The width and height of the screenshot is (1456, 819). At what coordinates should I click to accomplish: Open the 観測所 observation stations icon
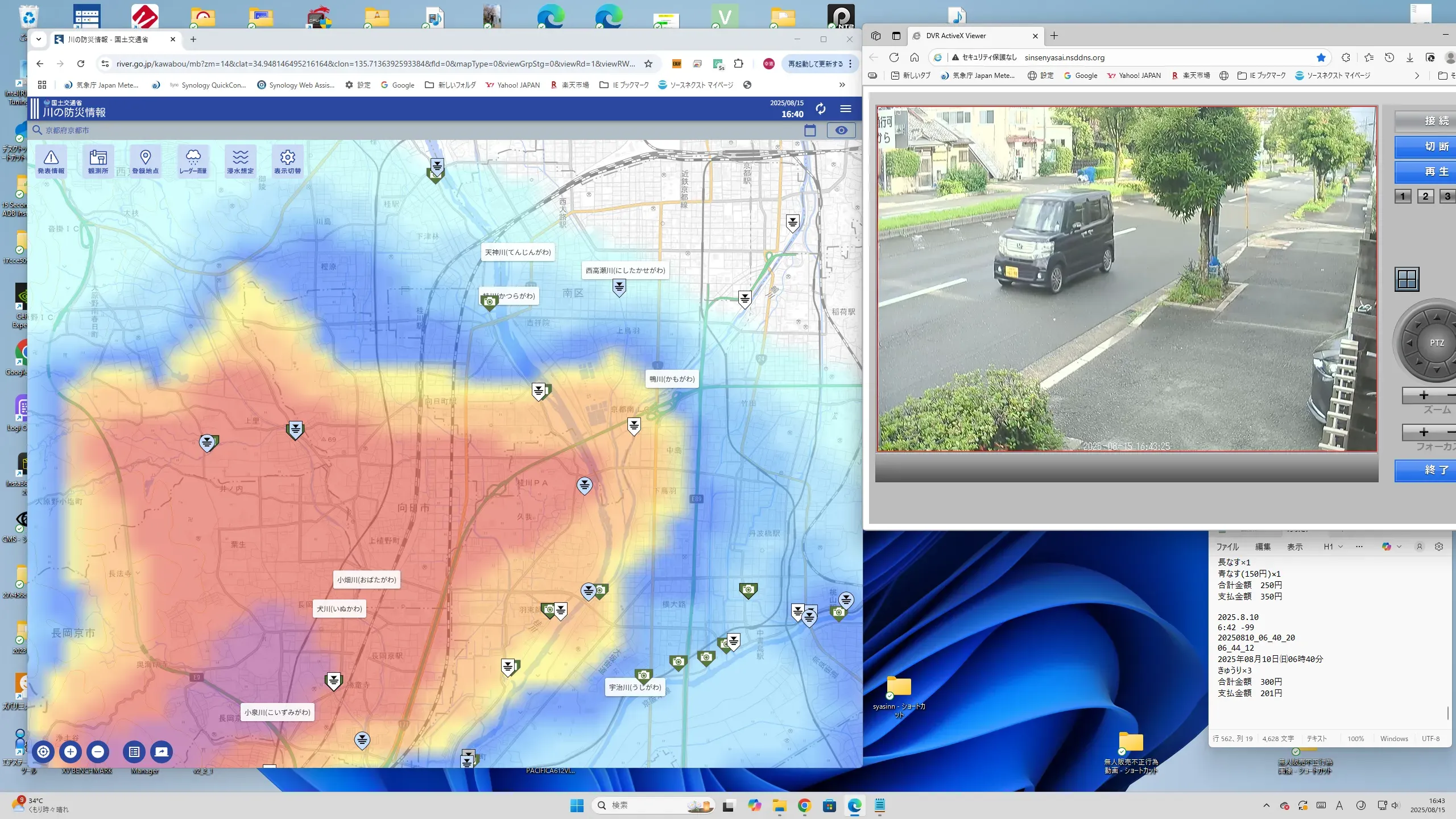98,160
